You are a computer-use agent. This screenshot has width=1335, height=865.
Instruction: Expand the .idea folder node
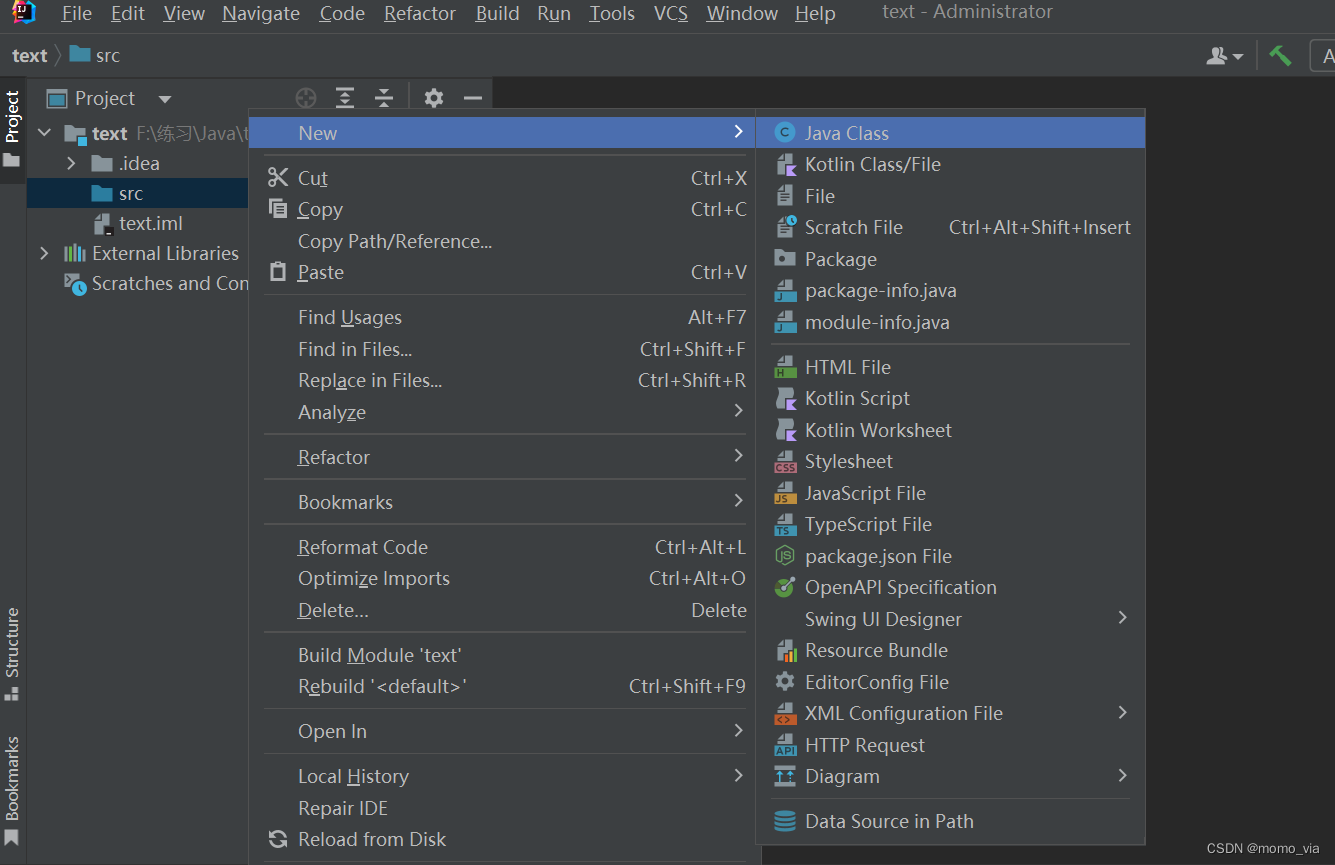click(x=71, y=163)
